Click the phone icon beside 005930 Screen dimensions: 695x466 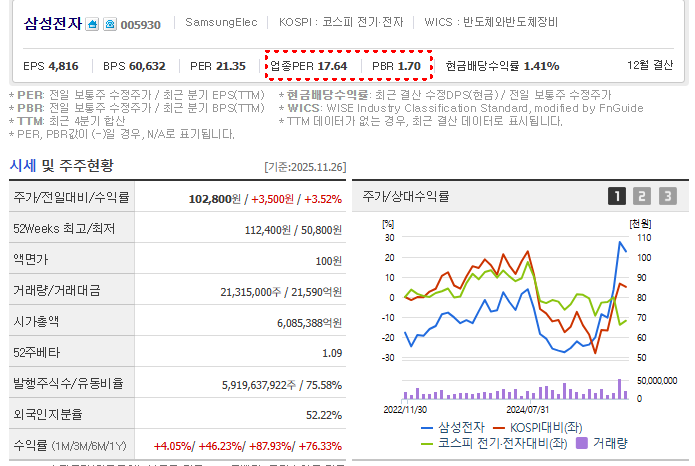(110, 24)
